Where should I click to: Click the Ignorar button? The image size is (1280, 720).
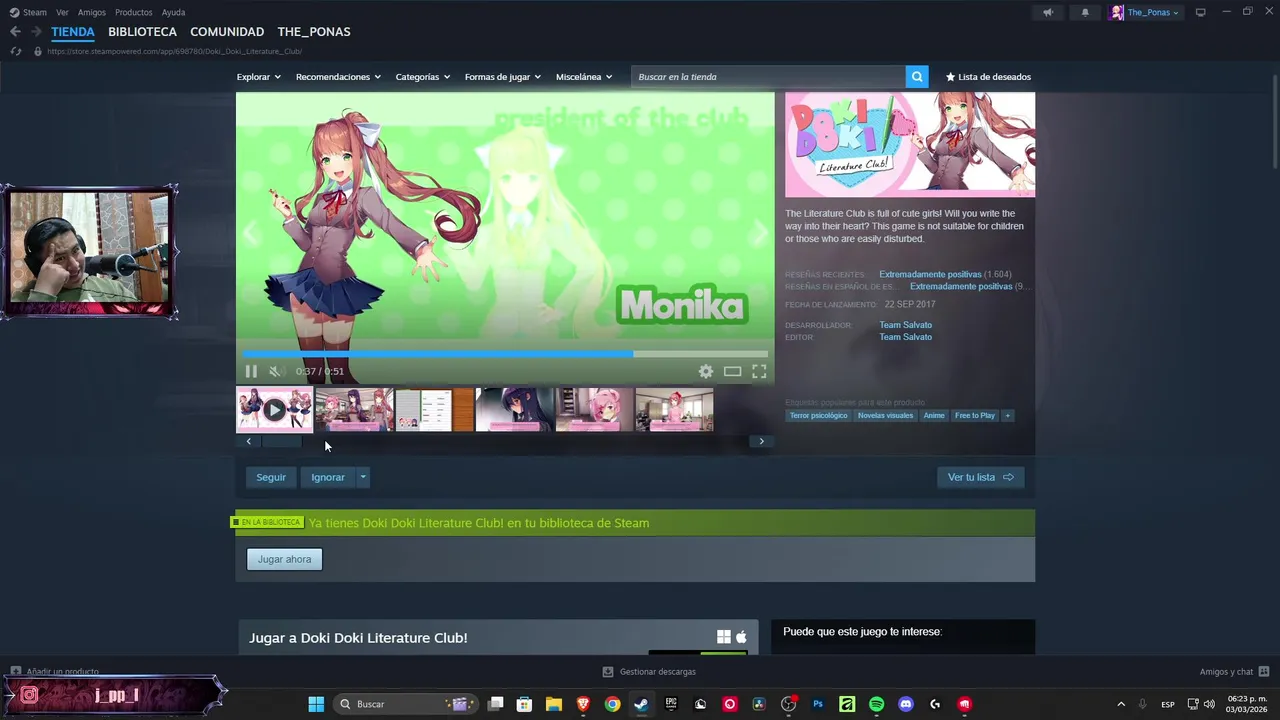point(328,477)
